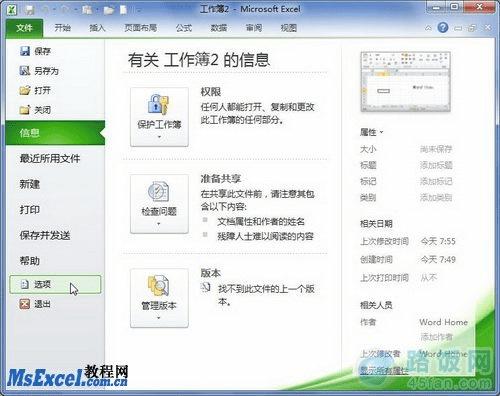Screen dimensions: 500x396
Task: Expand the 管理版本 dropdown arrow
Action: pyautogui.click(x=159, y=318)
